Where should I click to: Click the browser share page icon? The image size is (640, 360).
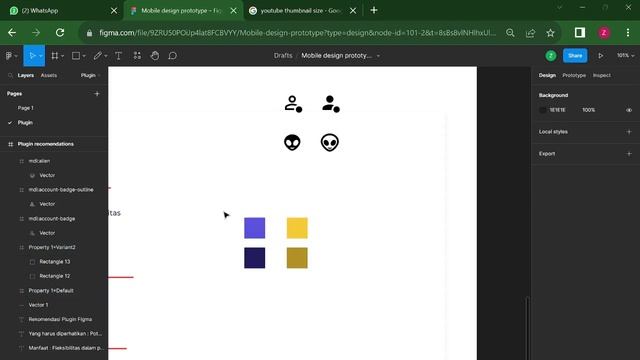coord(530,33)
